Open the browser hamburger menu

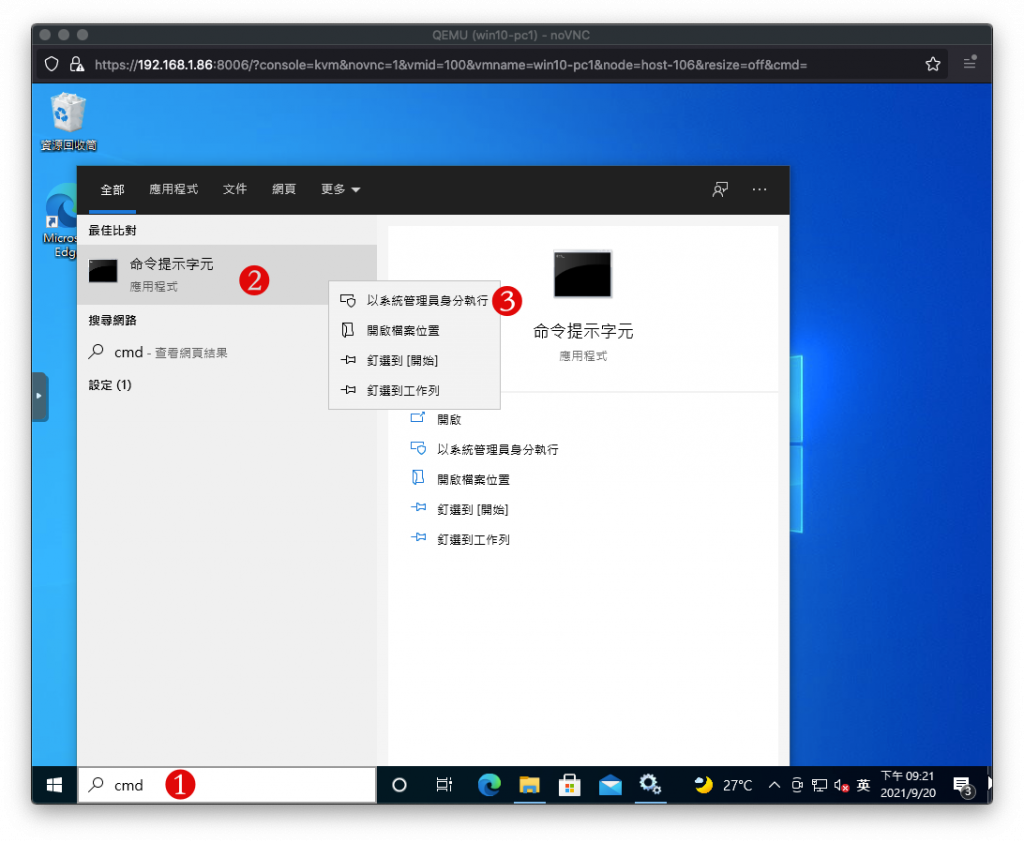pos(970,63)
